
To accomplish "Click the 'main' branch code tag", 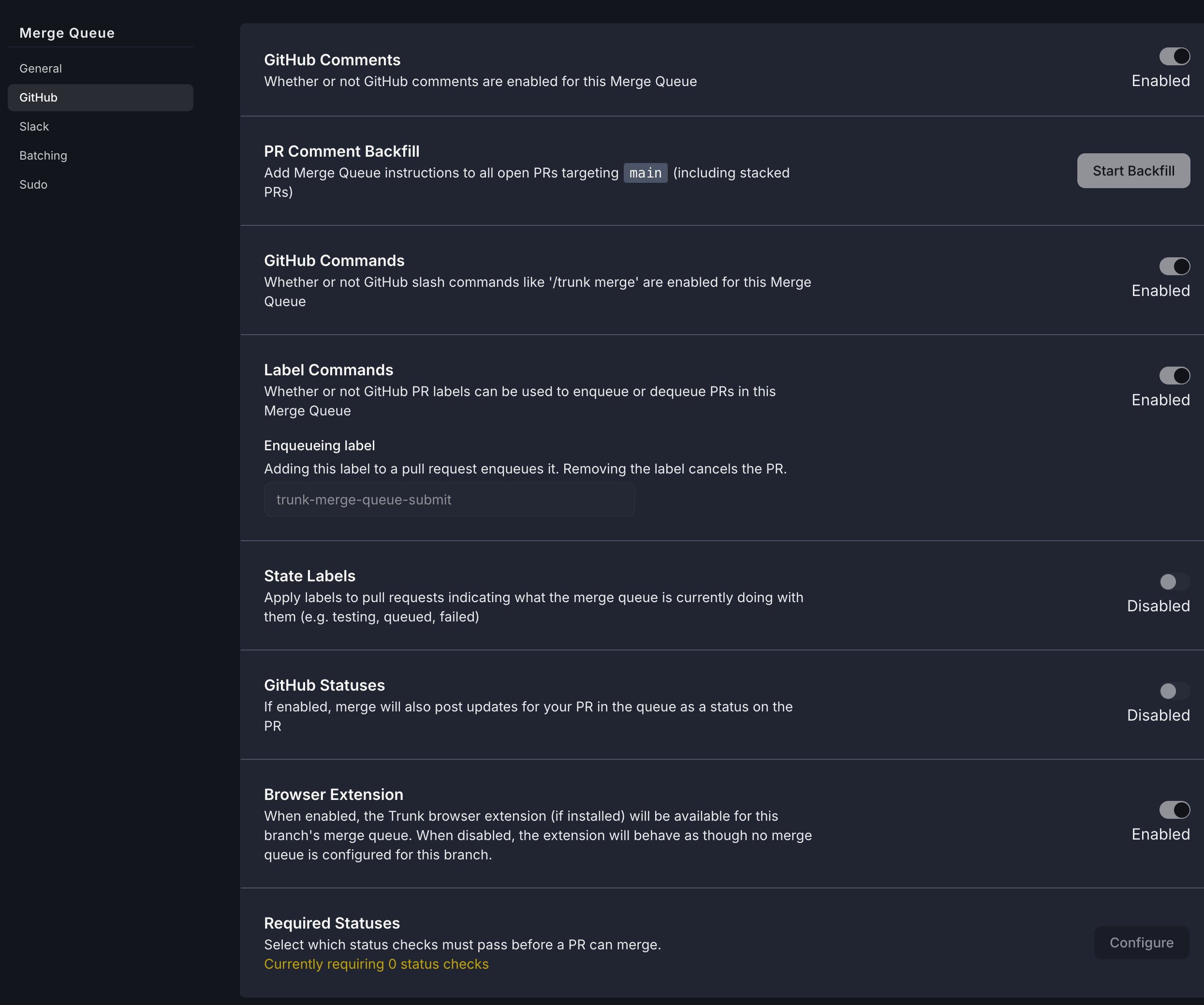I will pyautogui.click(x=646, y=173).
